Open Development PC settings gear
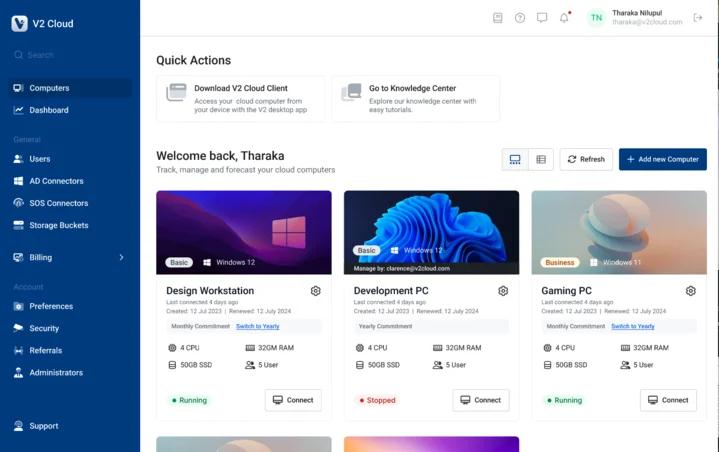The width and height of the screenshot is (719, 452). coord(503,291)
